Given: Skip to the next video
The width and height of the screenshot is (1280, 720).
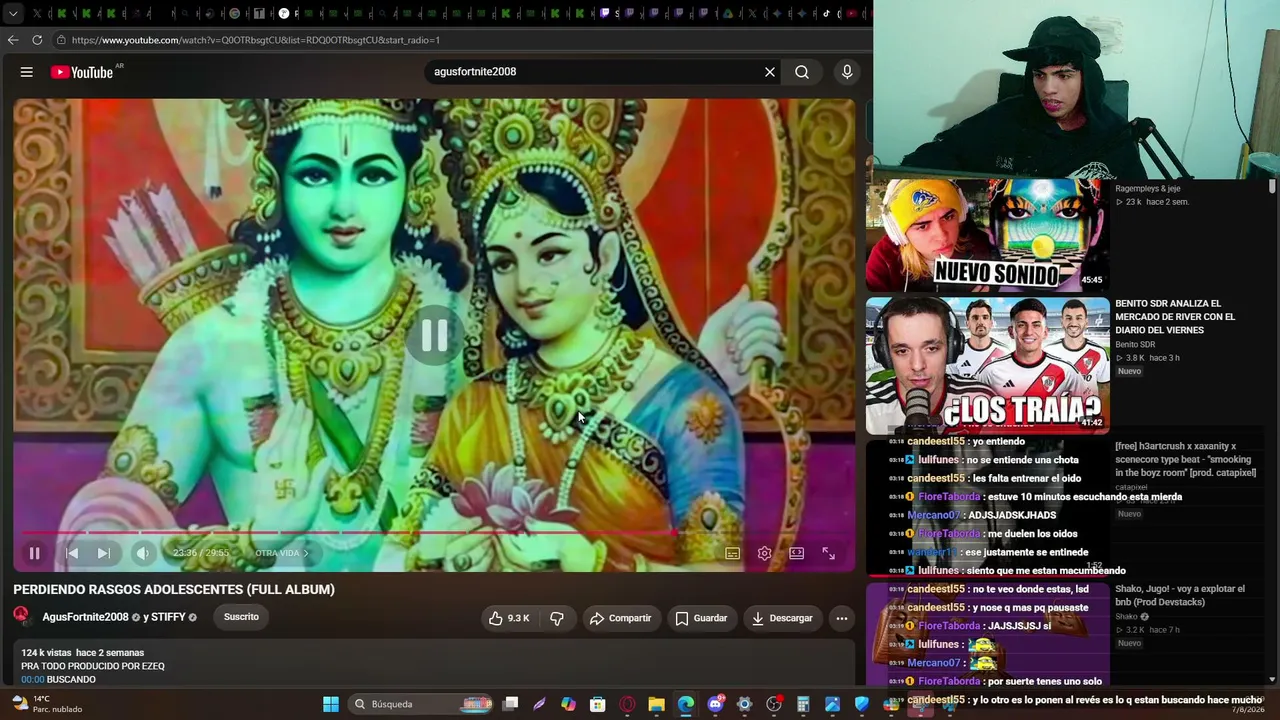Looking at the screenshot, I should 104,553.
